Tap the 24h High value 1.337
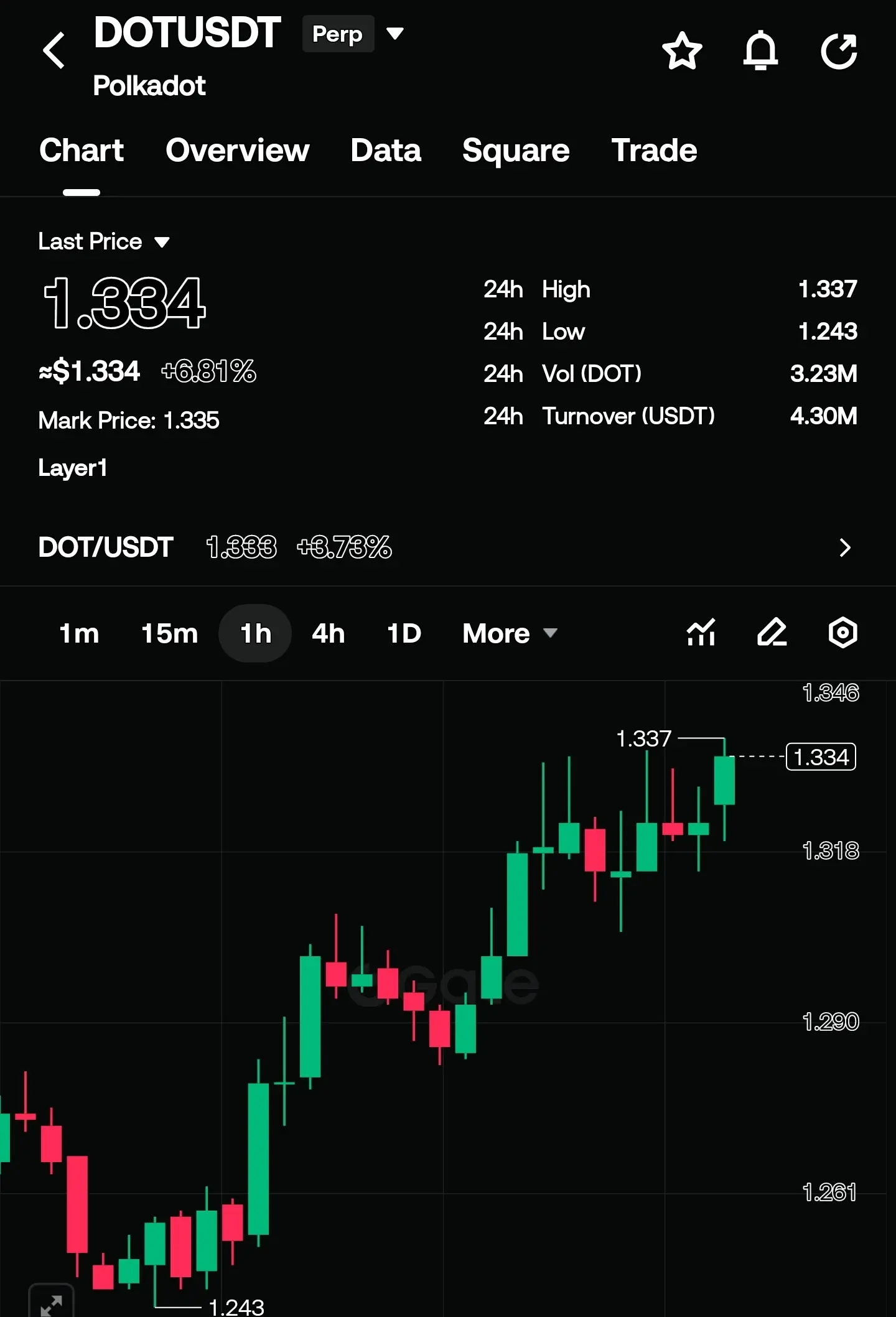Image resolution: width=896 pixels, height=1317 pixels. click(x=828, y=289)
